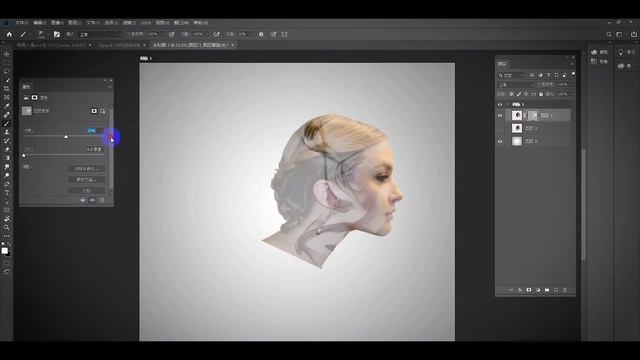This screenshot has height=360, width=640.
Task: Click the foreground color swatch
Action: pos(4,251)
